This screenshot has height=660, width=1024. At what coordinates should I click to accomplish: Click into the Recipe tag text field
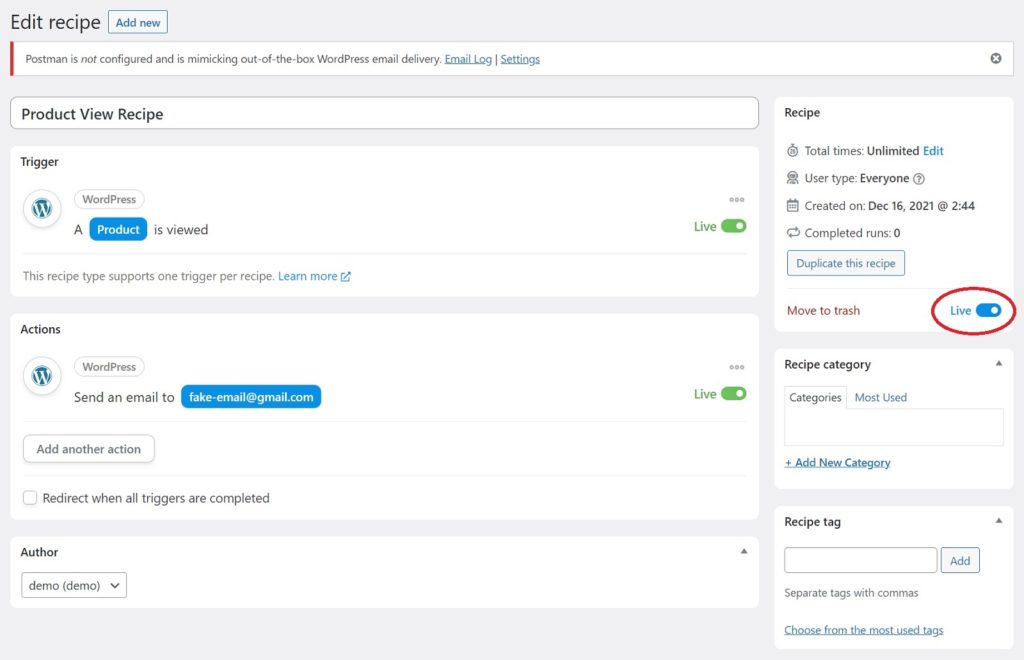tap(861, 560)
